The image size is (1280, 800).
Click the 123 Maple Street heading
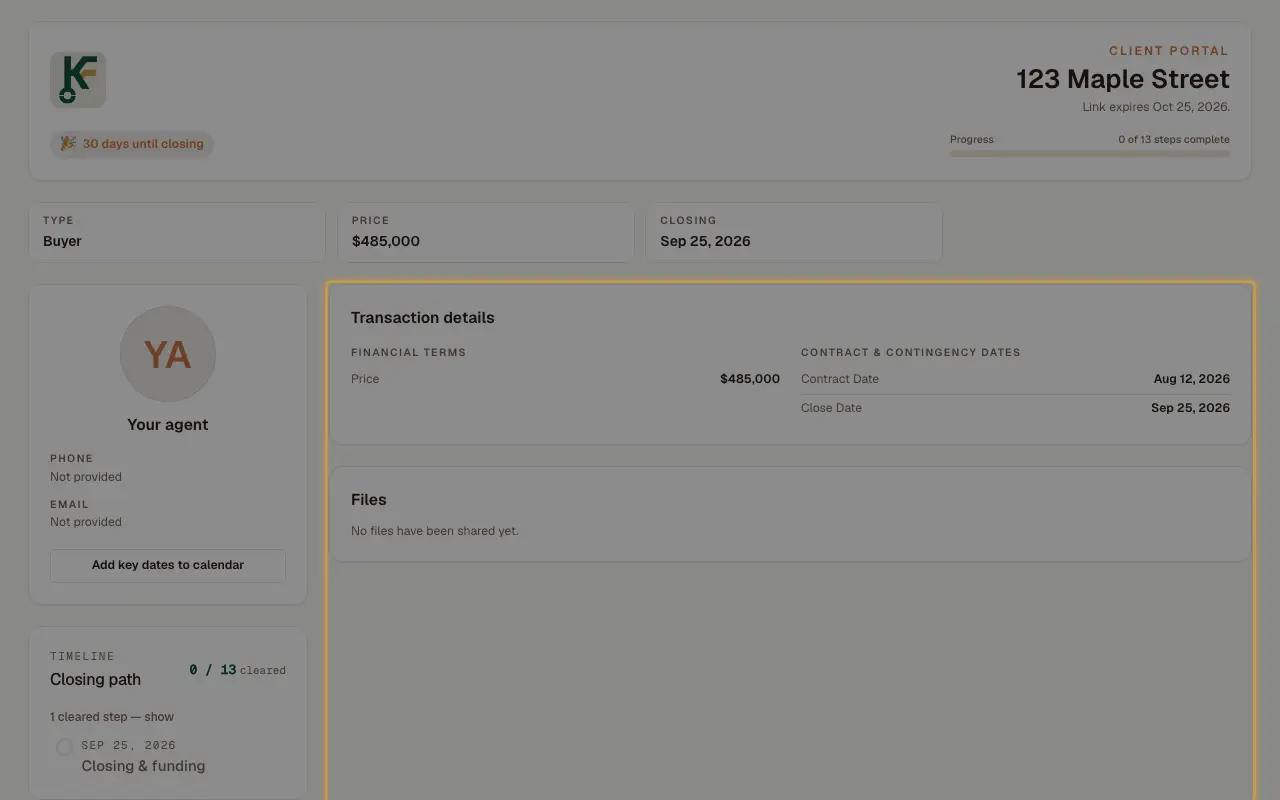[x=1123, y=79]
